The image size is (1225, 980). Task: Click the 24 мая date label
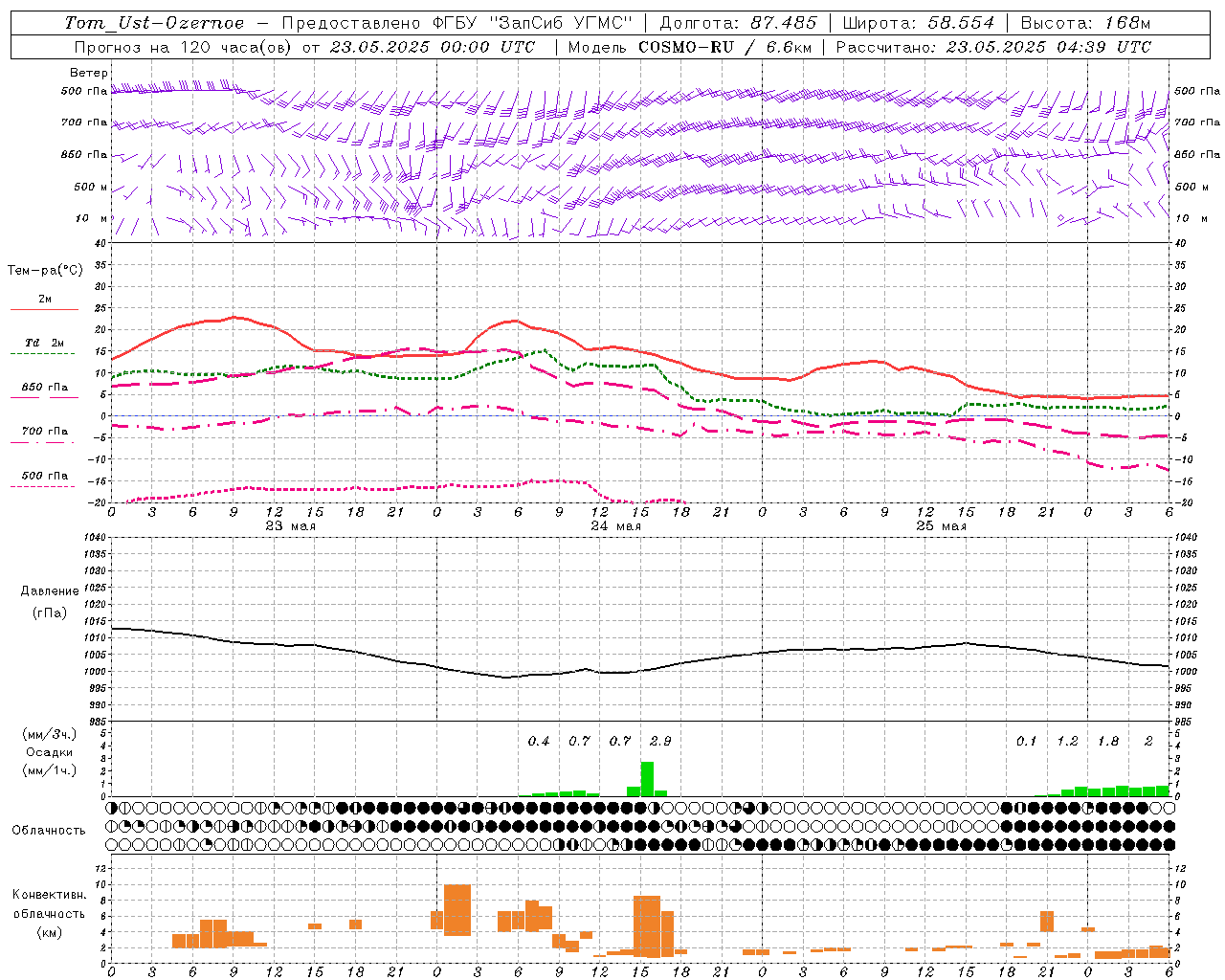(x=615, y=525)
